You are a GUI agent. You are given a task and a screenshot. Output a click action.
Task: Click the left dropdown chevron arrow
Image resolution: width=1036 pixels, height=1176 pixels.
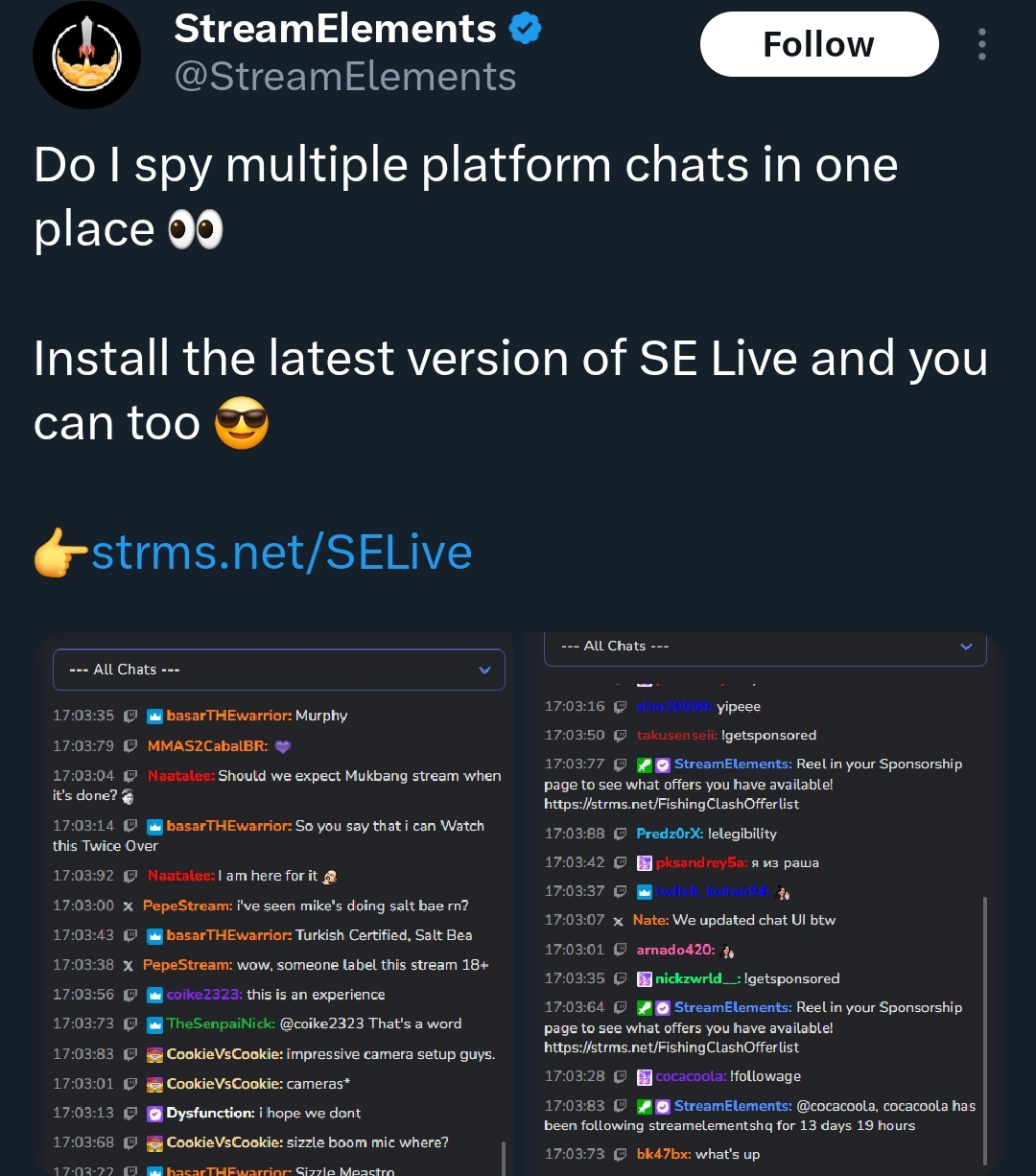click(x=484, y=670)
